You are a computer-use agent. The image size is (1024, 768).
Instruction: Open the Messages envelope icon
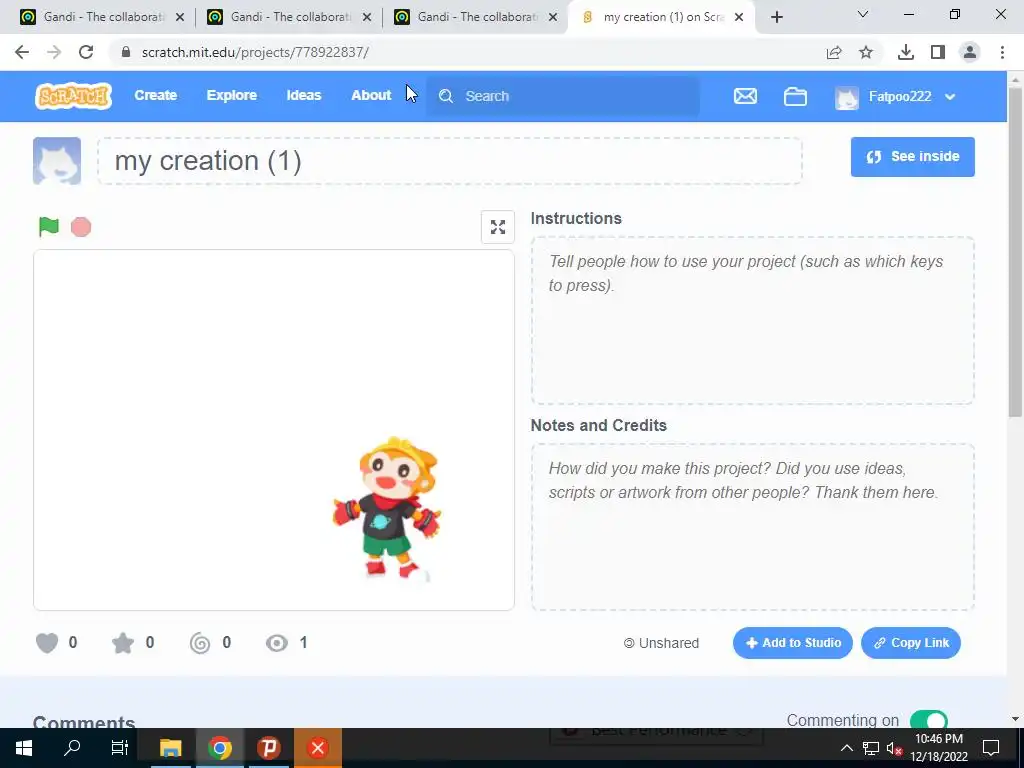[x=745, y=97]
